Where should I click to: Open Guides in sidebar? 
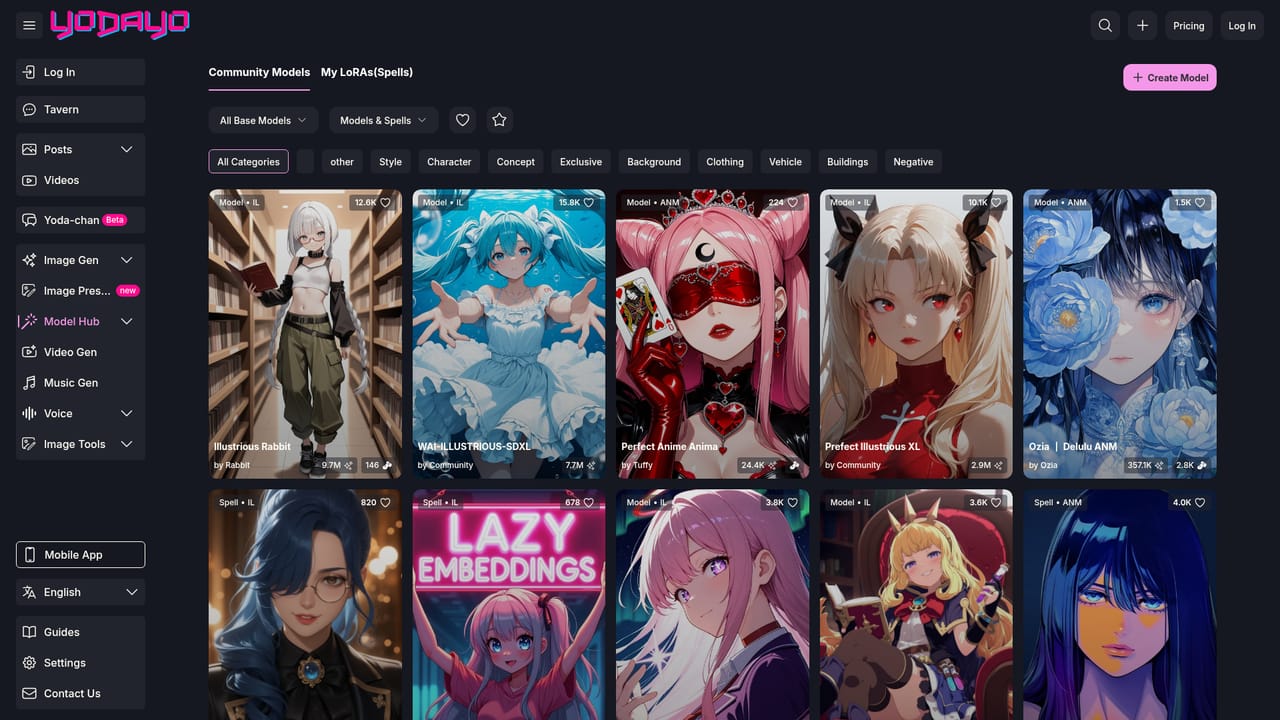[80, 632]
